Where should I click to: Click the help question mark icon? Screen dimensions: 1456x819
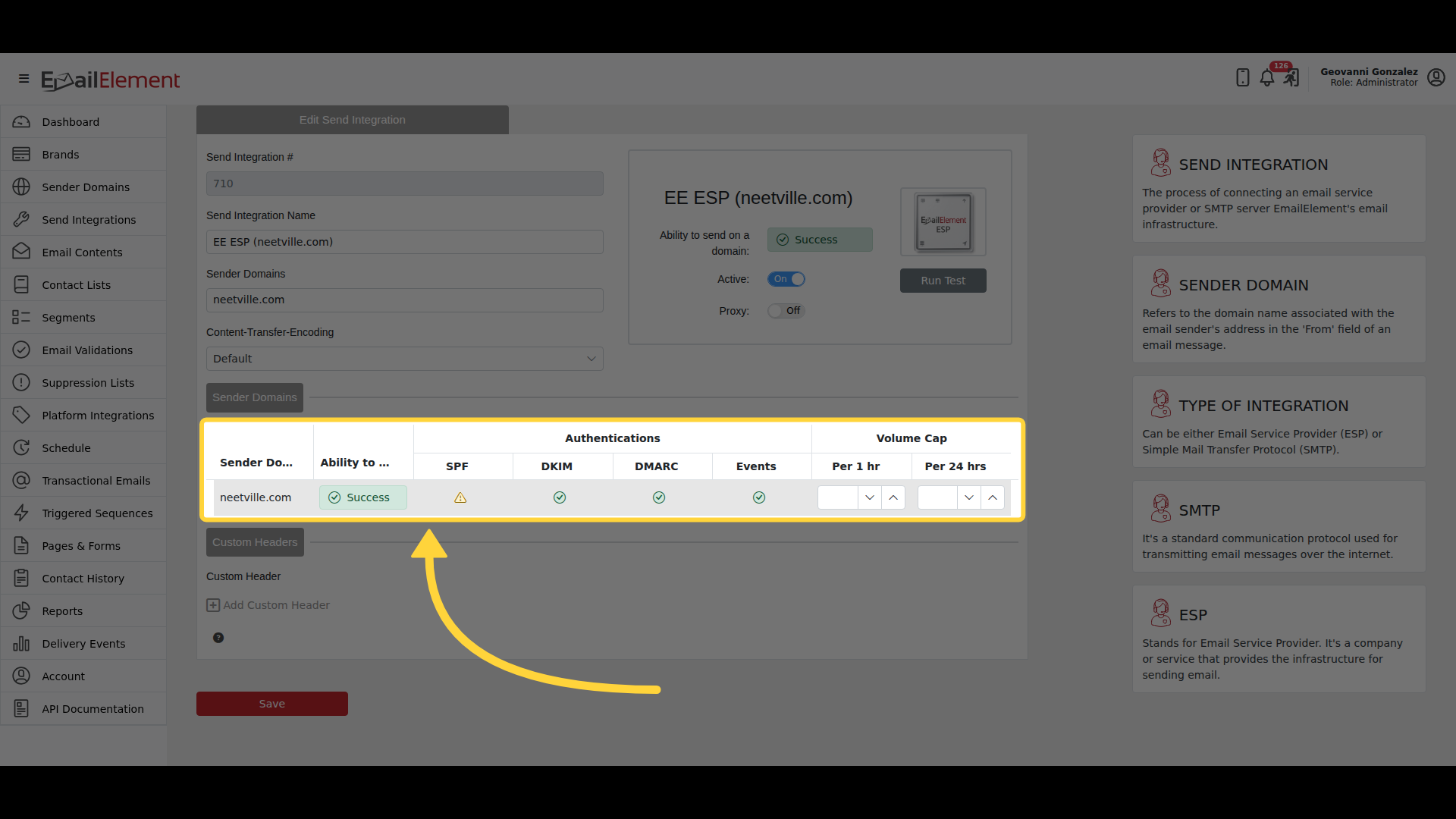tap(218, 638)
